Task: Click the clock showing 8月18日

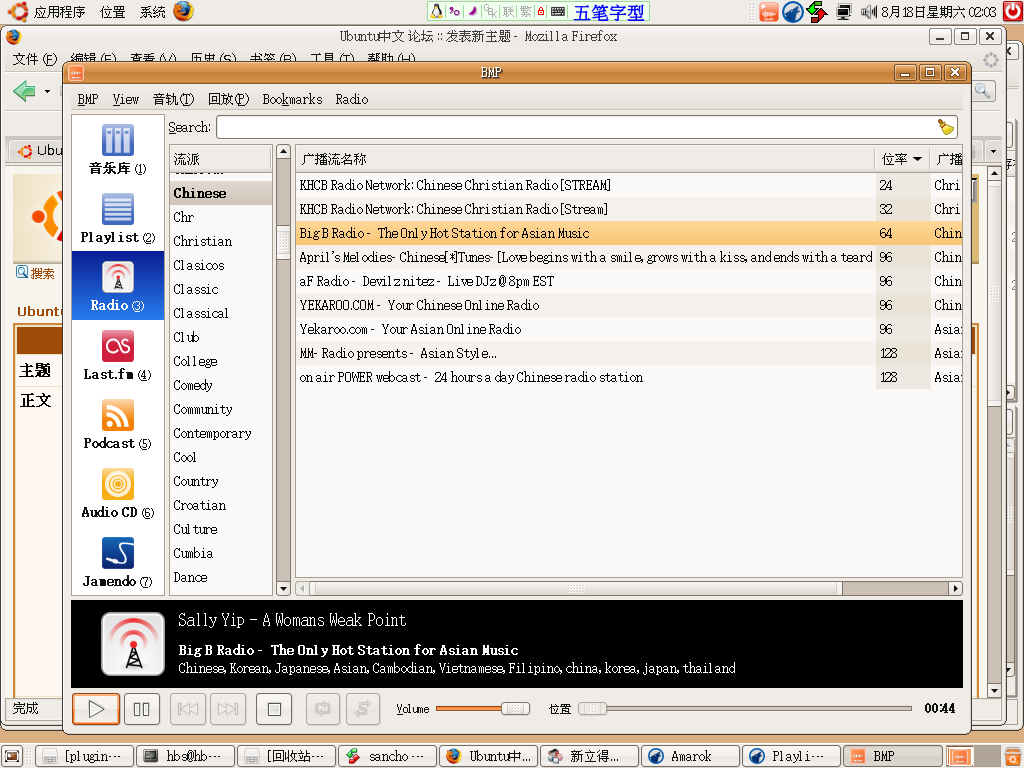Action: (938, 12)
